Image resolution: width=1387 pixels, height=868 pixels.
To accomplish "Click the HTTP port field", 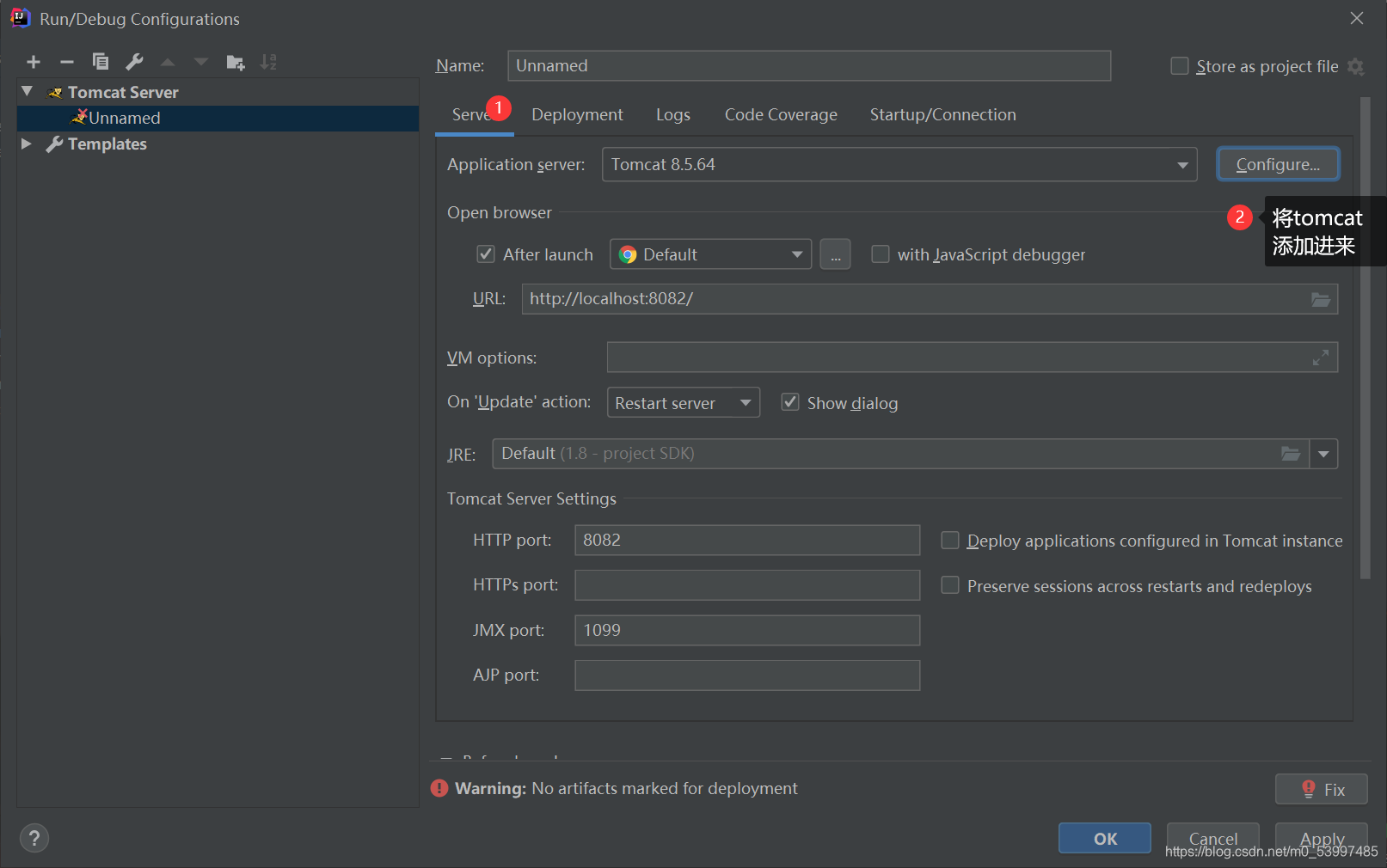I will click(x=747, y=540).
